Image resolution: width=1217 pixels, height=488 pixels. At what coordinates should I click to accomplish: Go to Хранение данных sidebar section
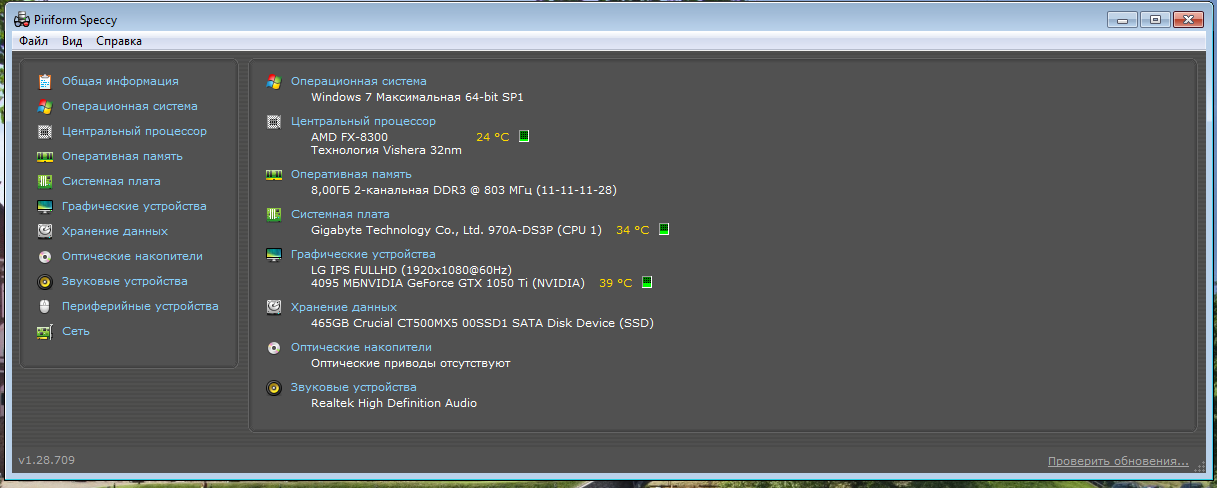pyautogui.click(x=115, y=231)
